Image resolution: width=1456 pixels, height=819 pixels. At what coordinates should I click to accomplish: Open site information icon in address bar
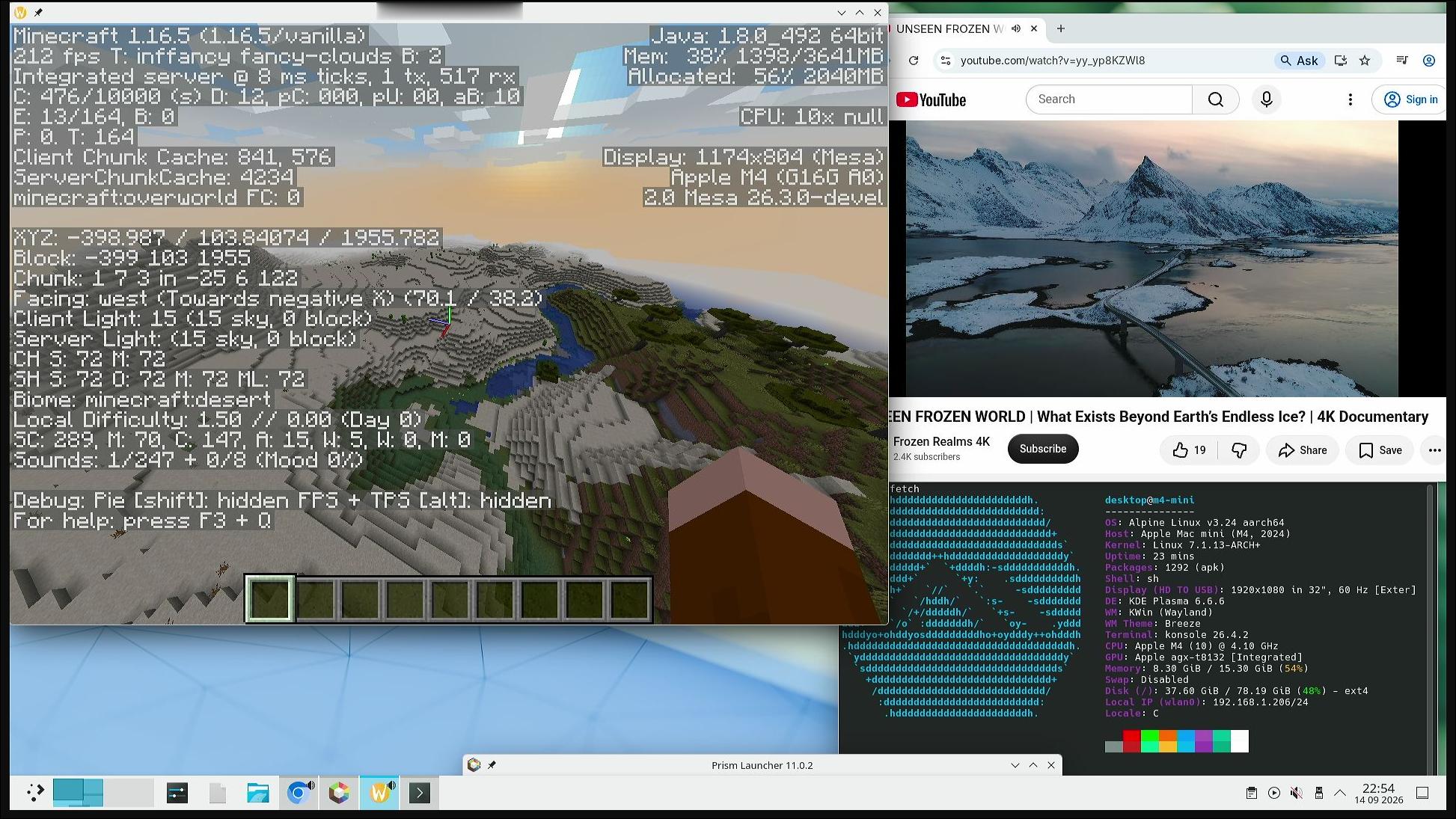pos(946,61)
